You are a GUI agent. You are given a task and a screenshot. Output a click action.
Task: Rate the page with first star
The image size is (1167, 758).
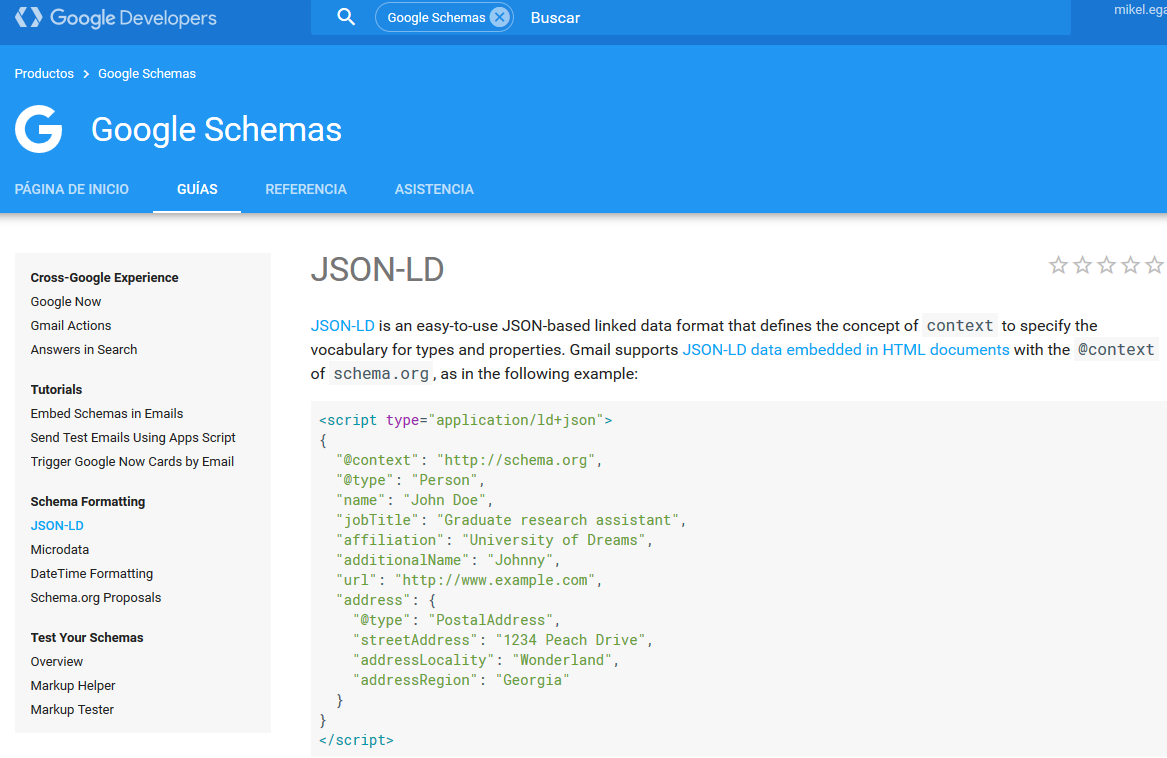click(1058, 265)
